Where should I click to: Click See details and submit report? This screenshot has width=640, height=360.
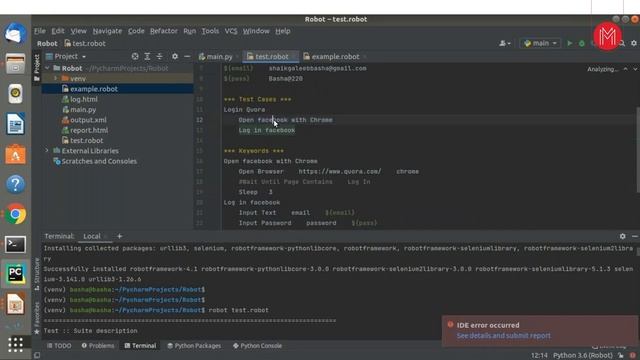coord(503,336)
